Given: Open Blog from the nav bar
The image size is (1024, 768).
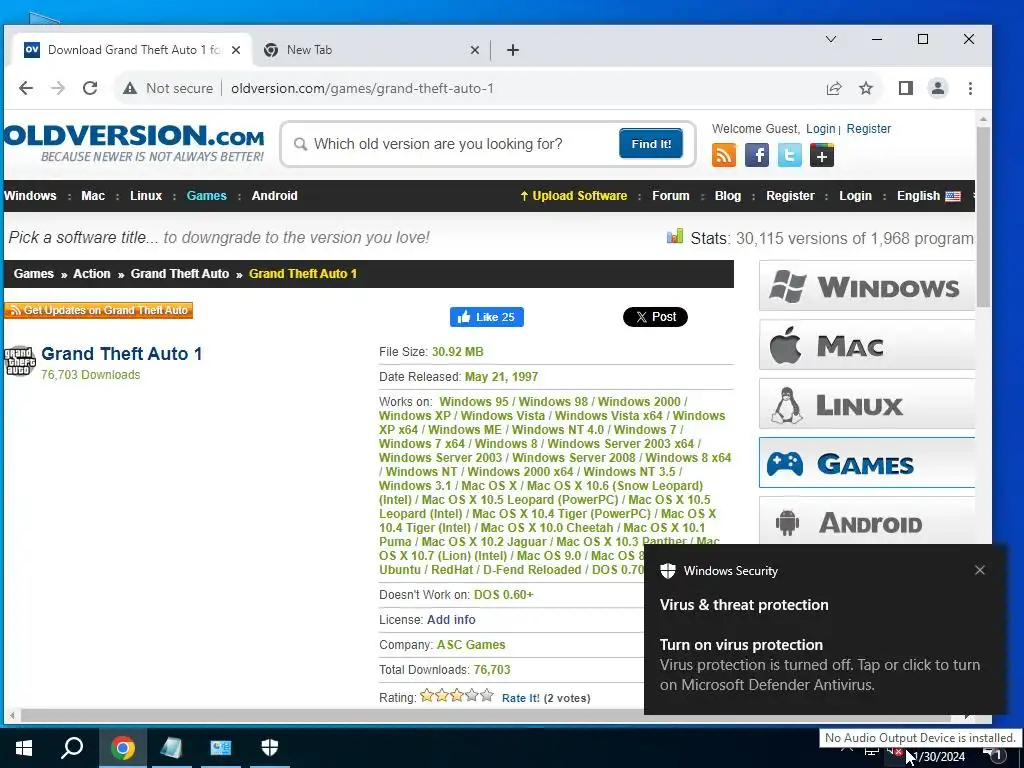Looking at the screenshot, I should (728, 196).
